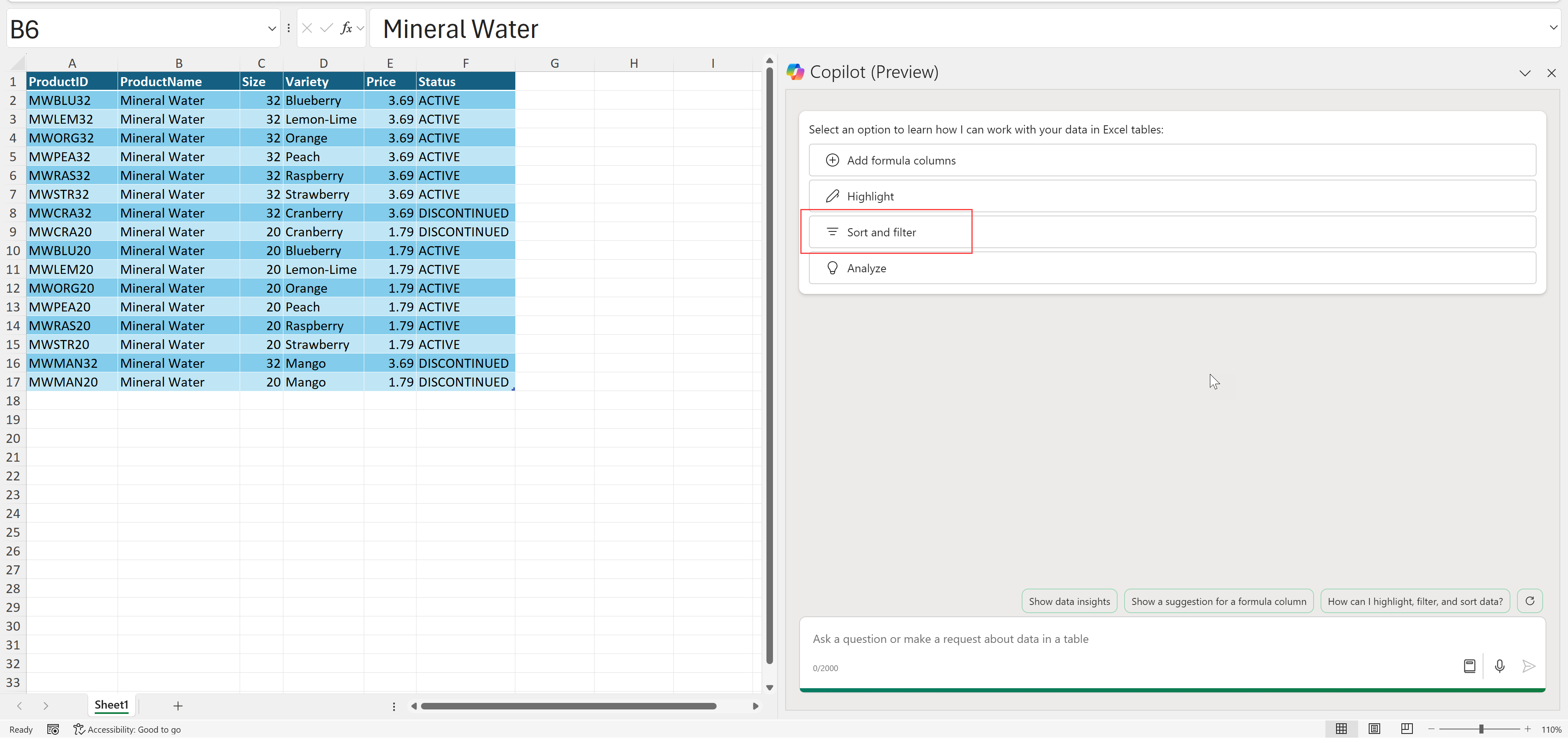Open the prompt guide notebook icon
Image resolution: width=1568 pixels, height=738 pixels.
point(1469,666)
